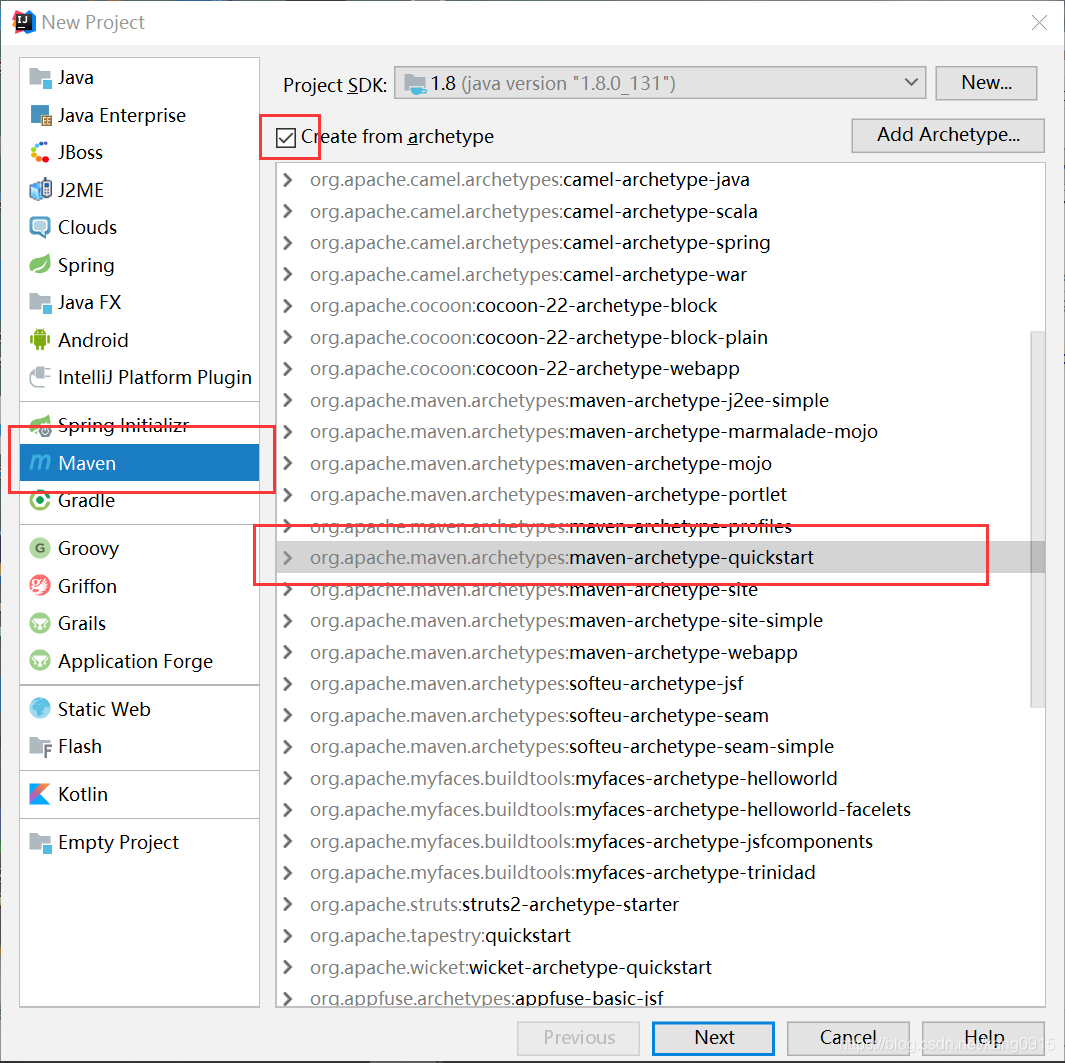Close the New Project dialog
Image resolution: width=1065 pixels, height=1063 pixels.
1039,22
